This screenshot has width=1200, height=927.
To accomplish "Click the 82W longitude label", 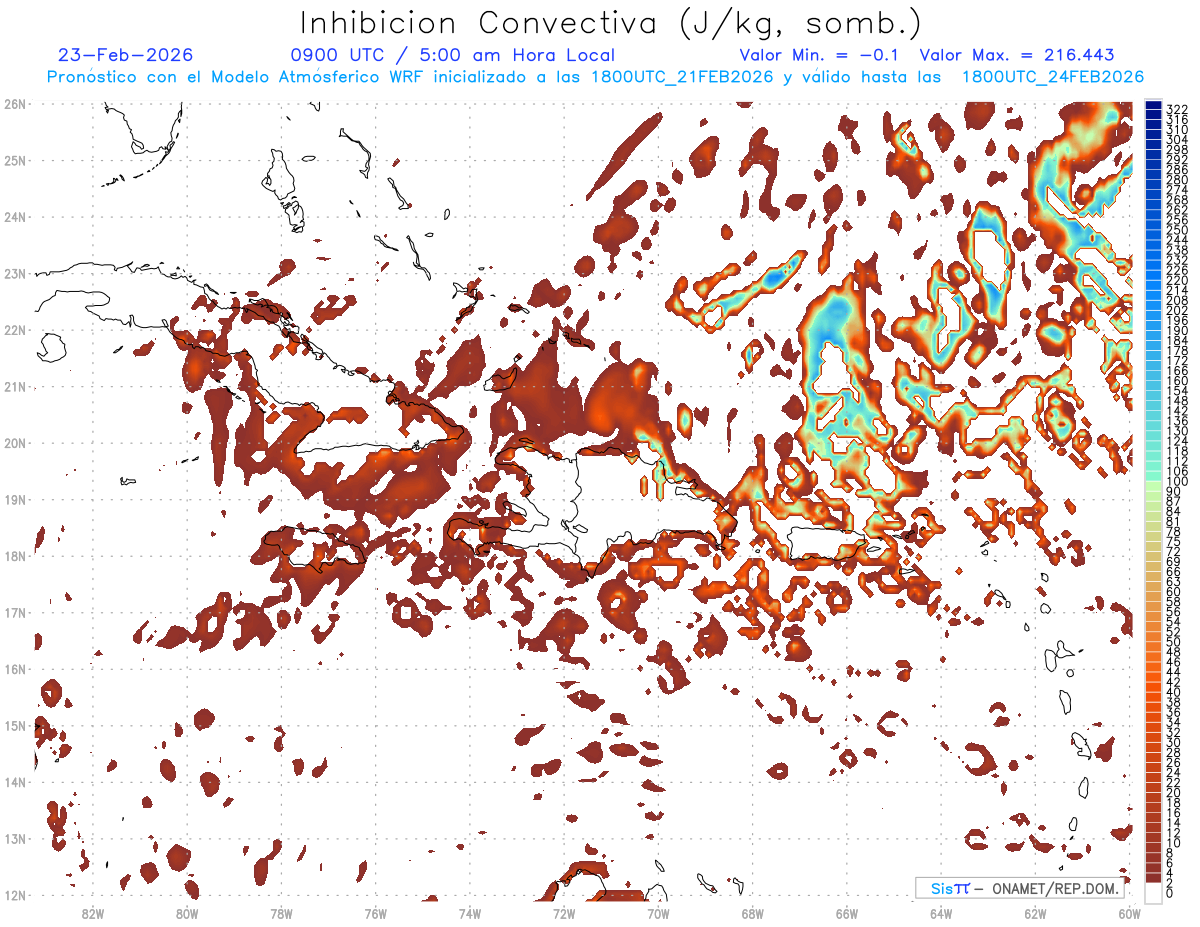I will coord(93,913).
